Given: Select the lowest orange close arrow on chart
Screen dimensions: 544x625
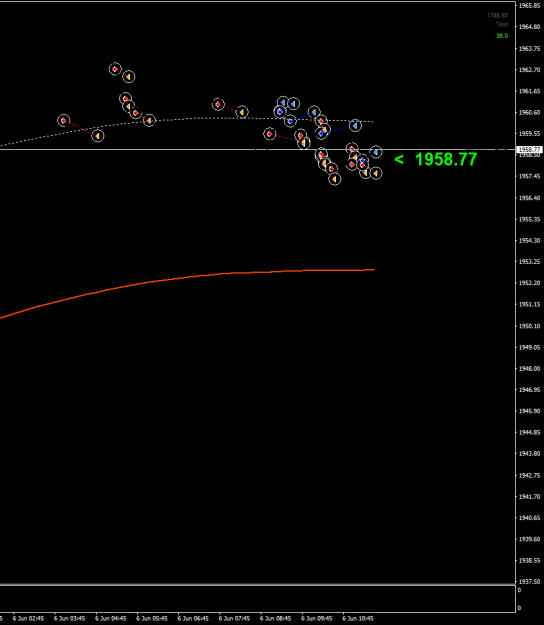Looking at the screenshot, I should click(x=335, y=179).
